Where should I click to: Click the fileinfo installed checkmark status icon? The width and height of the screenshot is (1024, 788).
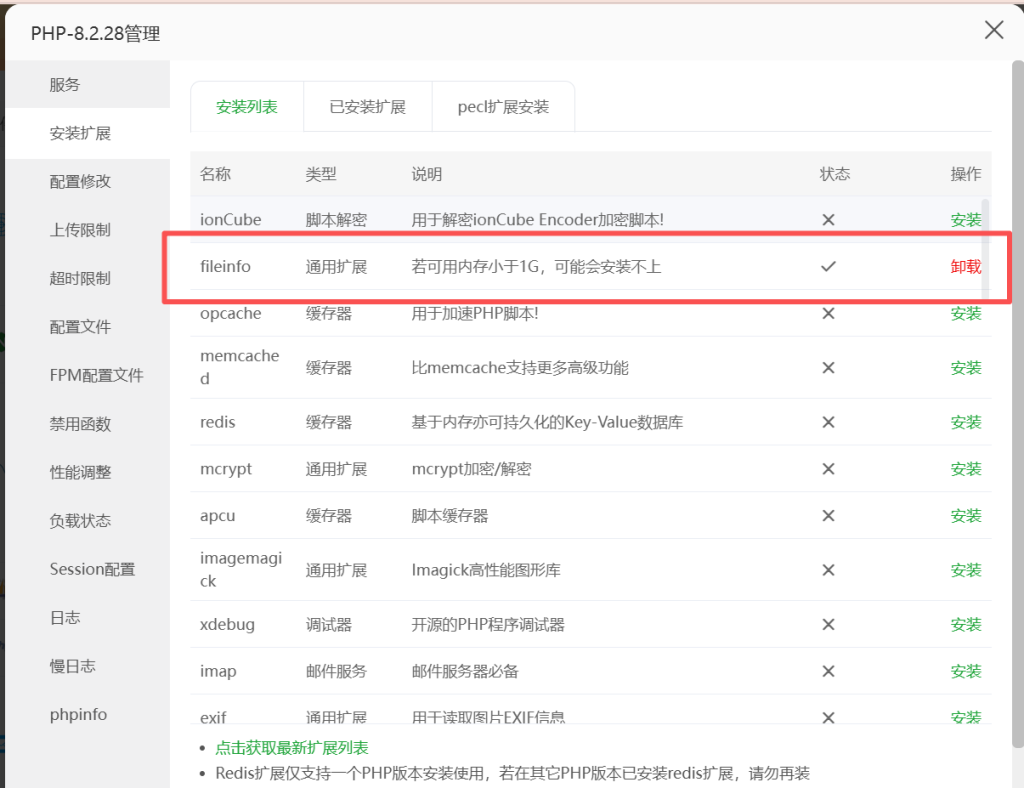pyautogui.click(x=828, y=267)
